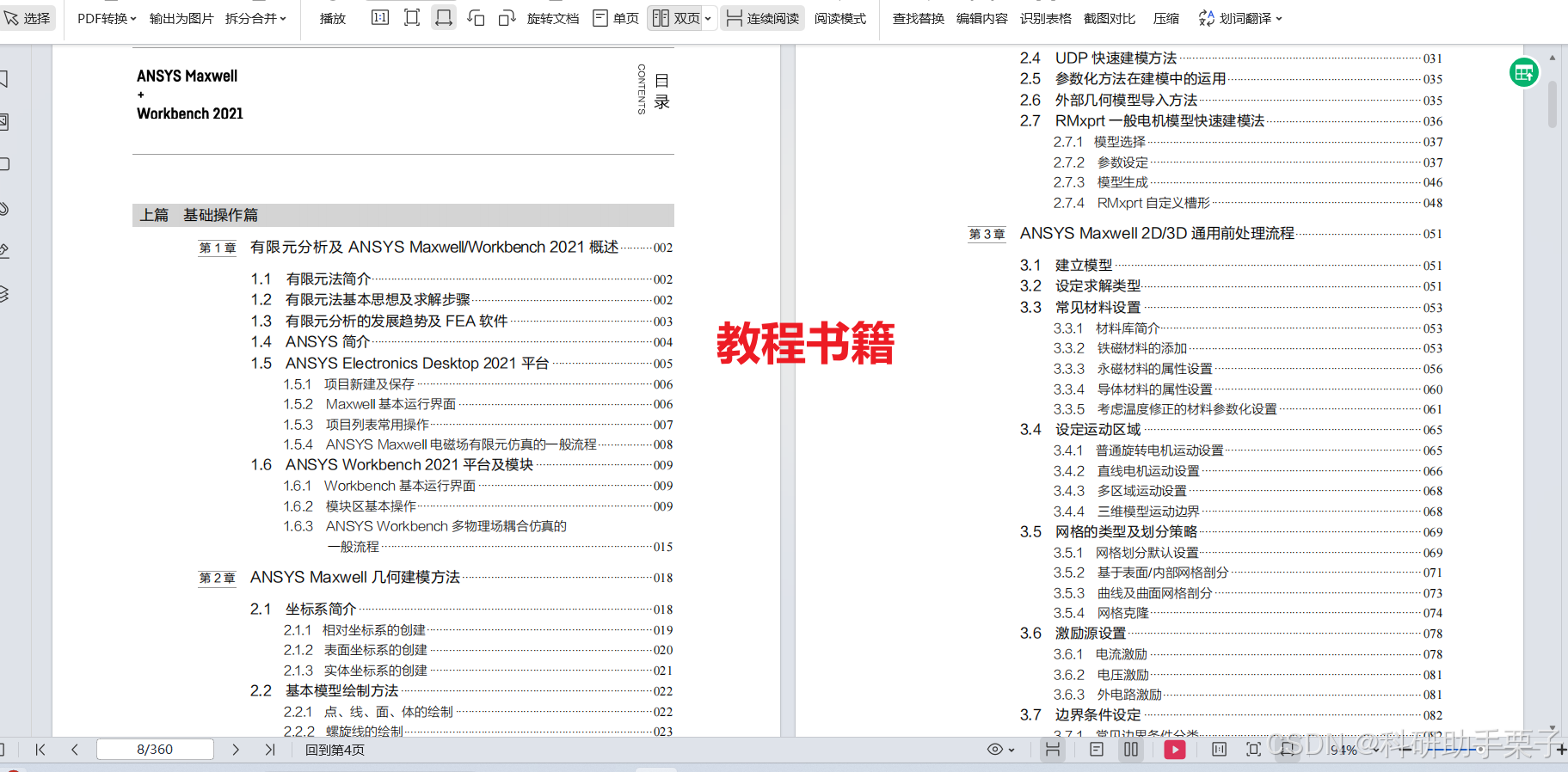The height and width of the screenshot is (772, 1568).
Task: Open the PDF转换 dropdown
Action: click(107, 18)
